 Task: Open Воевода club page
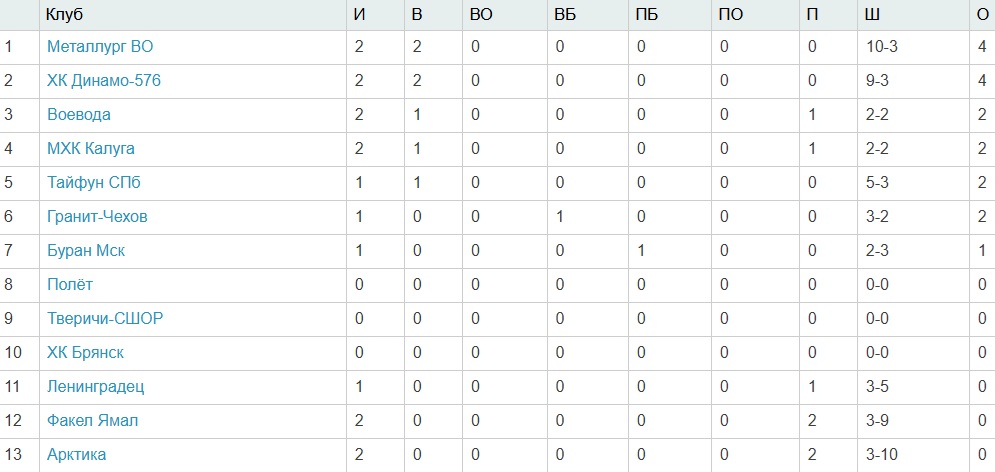click(x=79, y=114)
